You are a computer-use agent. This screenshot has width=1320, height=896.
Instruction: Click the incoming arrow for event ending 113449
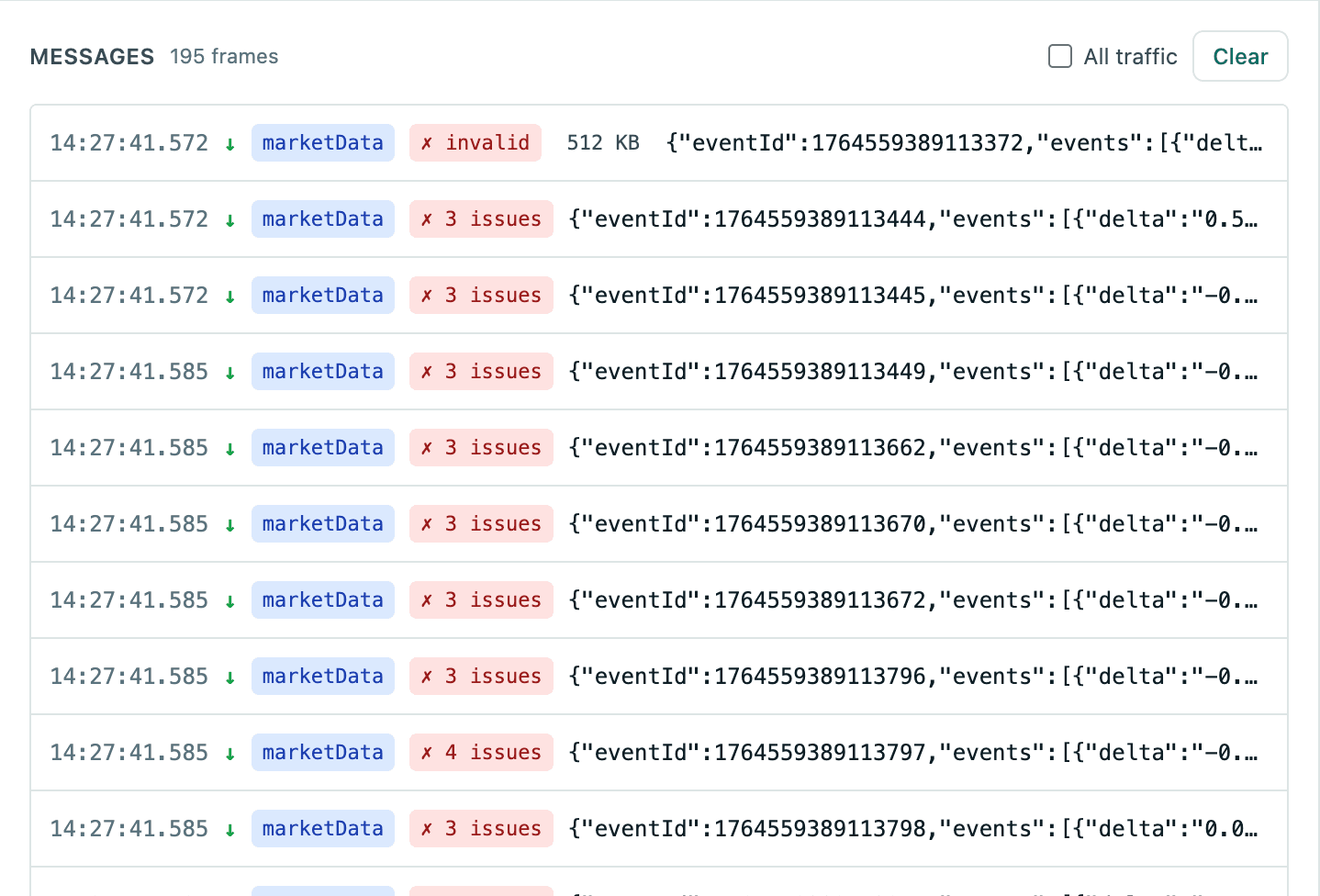[230, 372]
